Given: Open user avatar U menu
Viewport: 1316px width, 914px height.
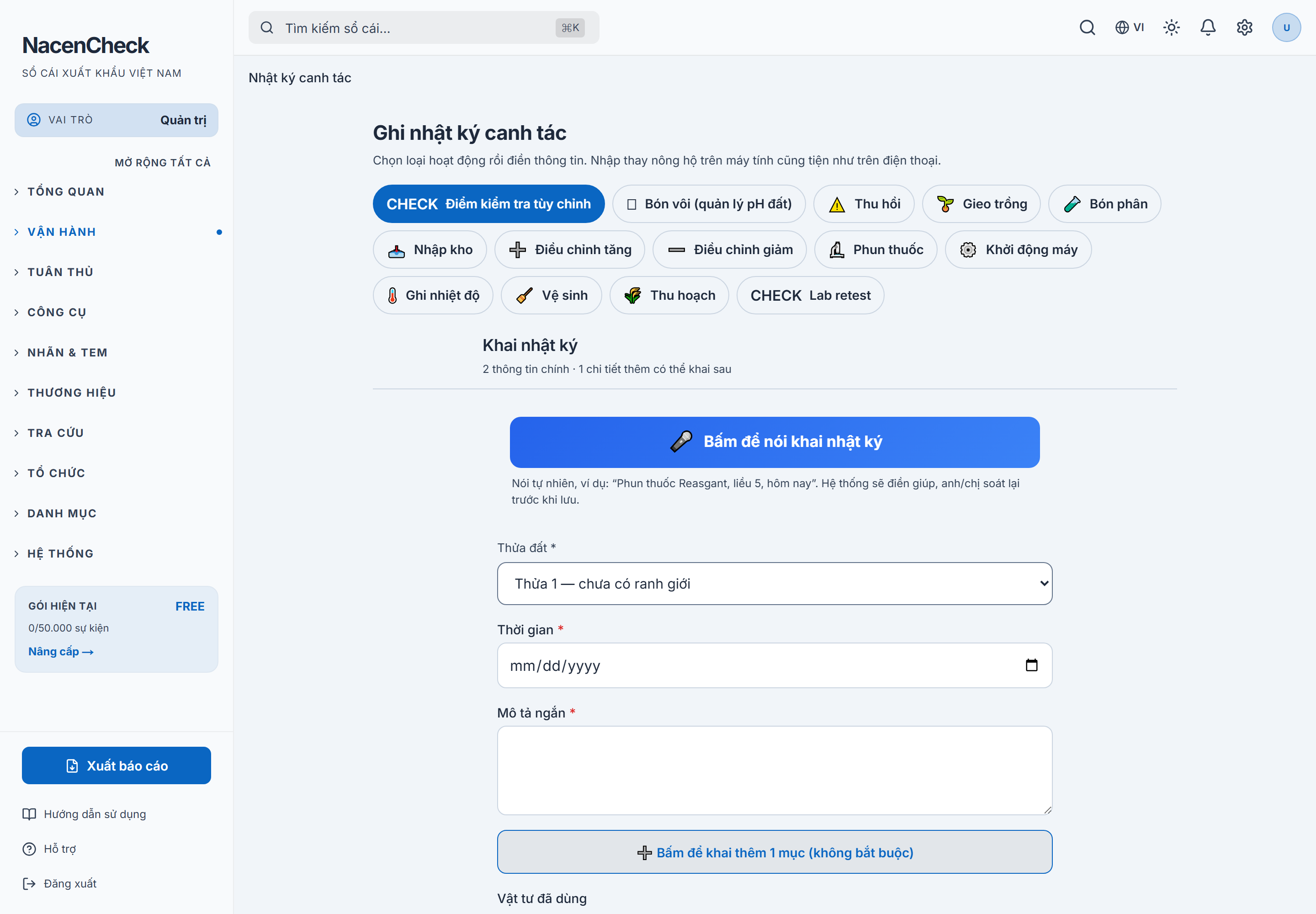Looking at the screenshot, I should click(x=1286, y=27).
